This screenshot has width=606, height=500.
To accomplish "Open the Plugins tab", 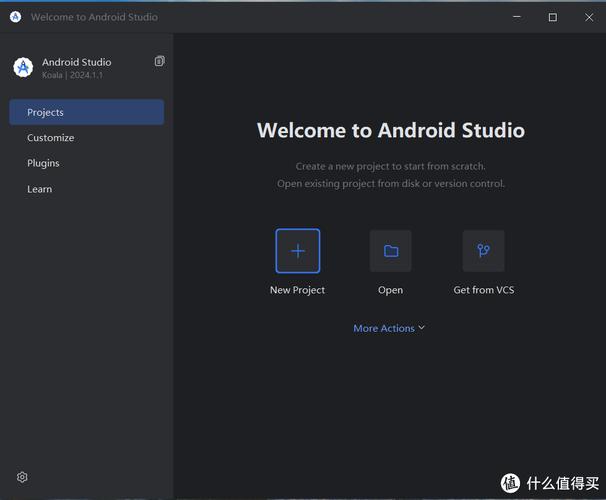I will coord(87,163).
